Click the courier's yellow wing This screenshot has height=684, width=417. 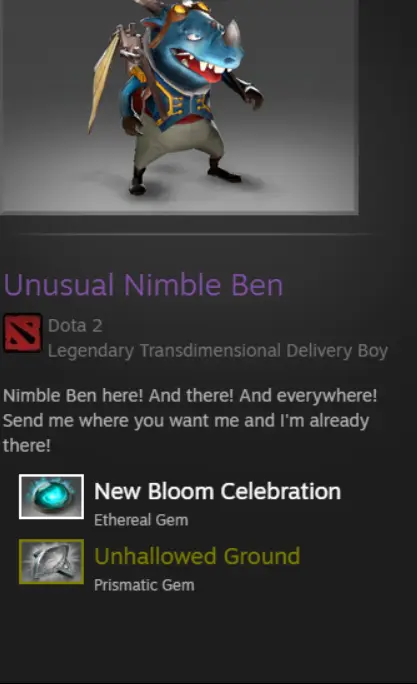tap(103, 81)
